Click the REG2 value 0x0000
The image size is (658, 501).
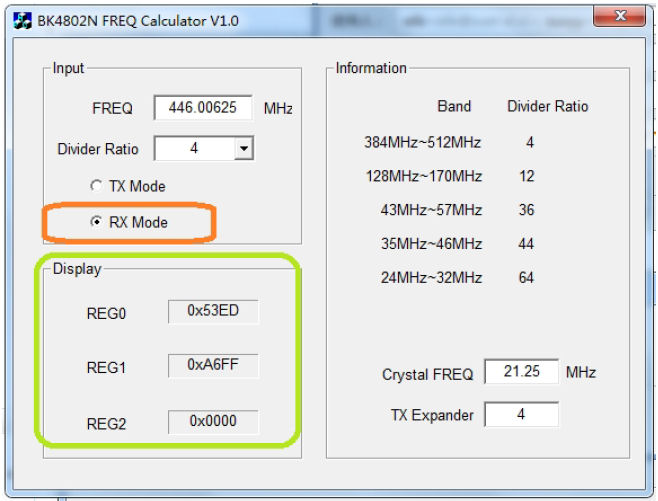point(213,421)
